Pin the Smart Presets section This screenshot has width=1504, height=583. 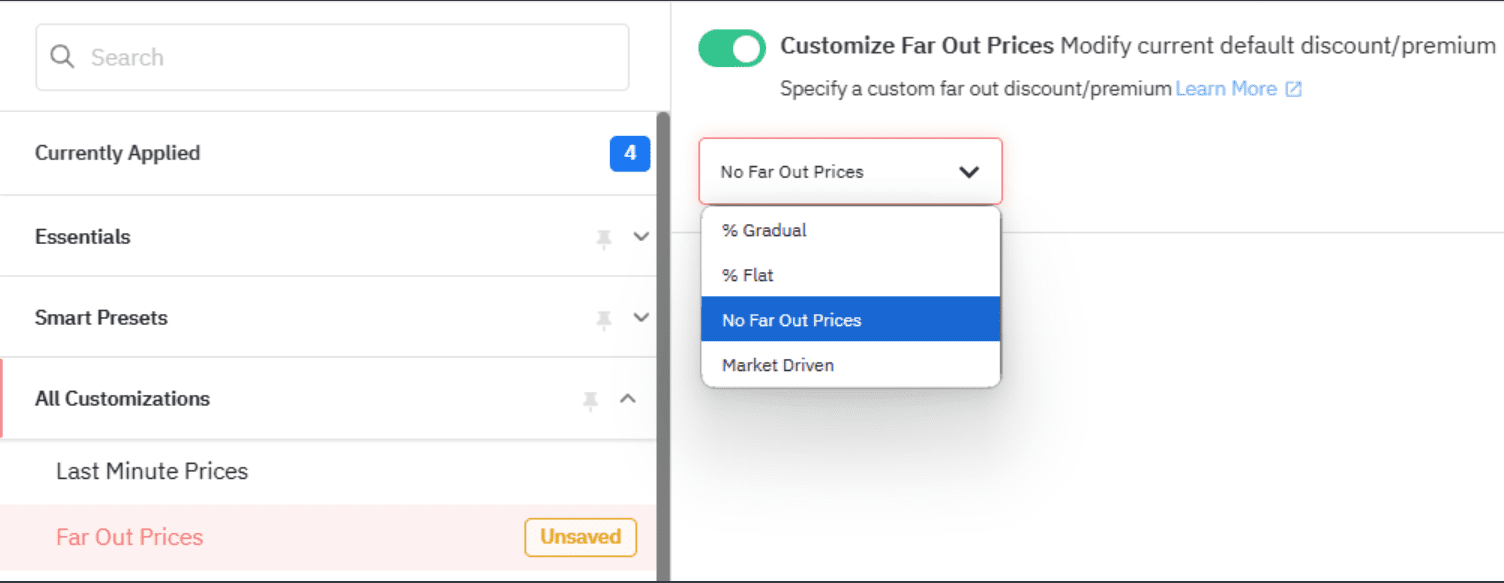(604, 318)
